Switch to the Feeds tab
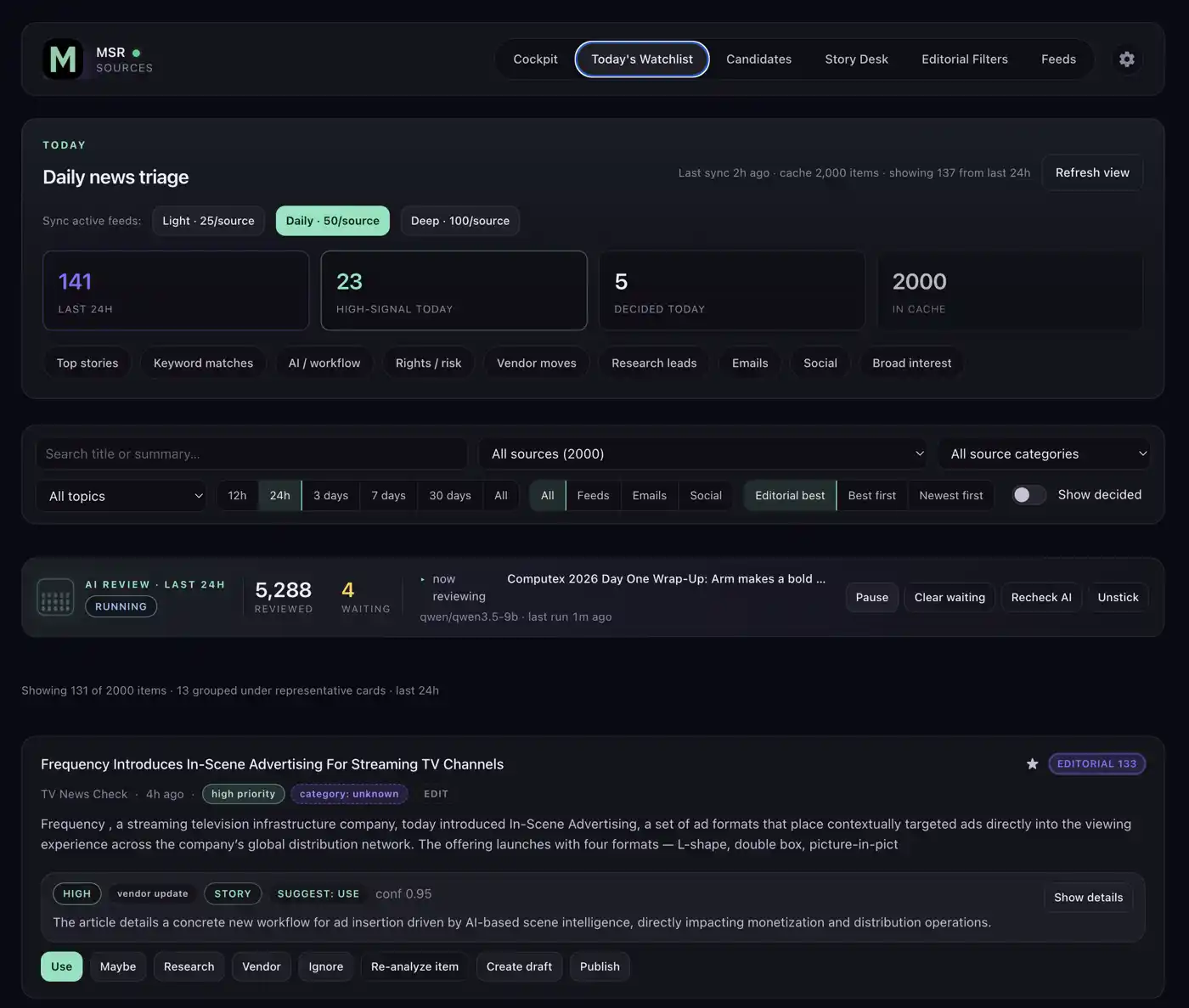The width and height of the screenshot is (1189, 1008). pos(1058,59)
